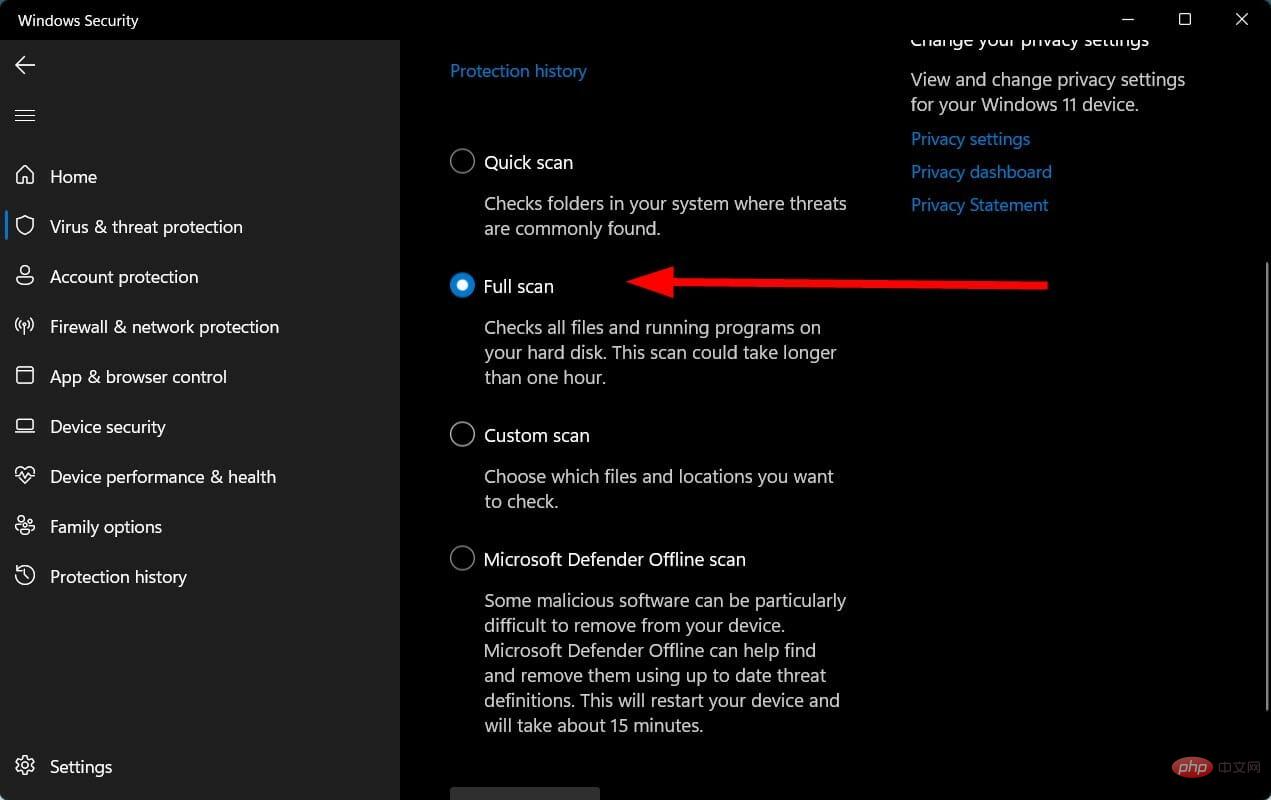1271x800 pixels.
Task: Open the Privacy dashboard link
Action: tap(981, 172)
